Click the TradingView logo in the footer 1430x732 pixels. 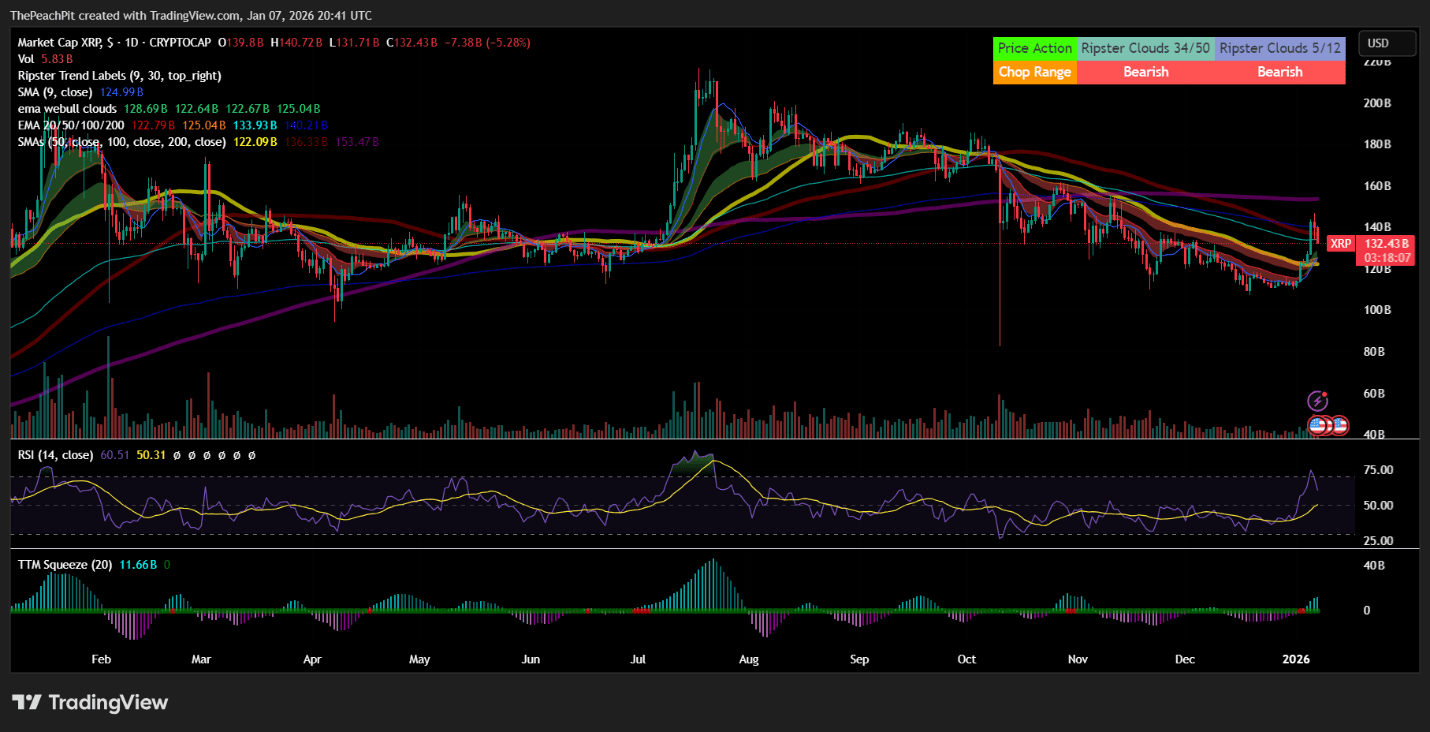pyautogui.click(x=90, y=702)
